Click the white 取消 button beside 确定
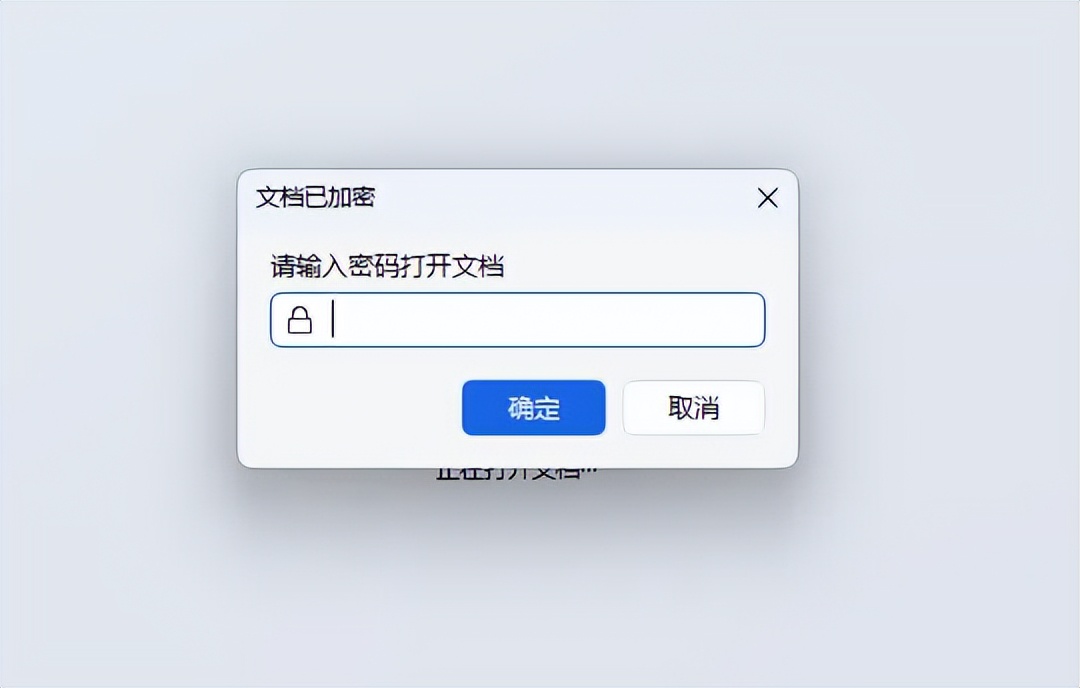Viewport: 1080px width, 688px height. [694, 408]
